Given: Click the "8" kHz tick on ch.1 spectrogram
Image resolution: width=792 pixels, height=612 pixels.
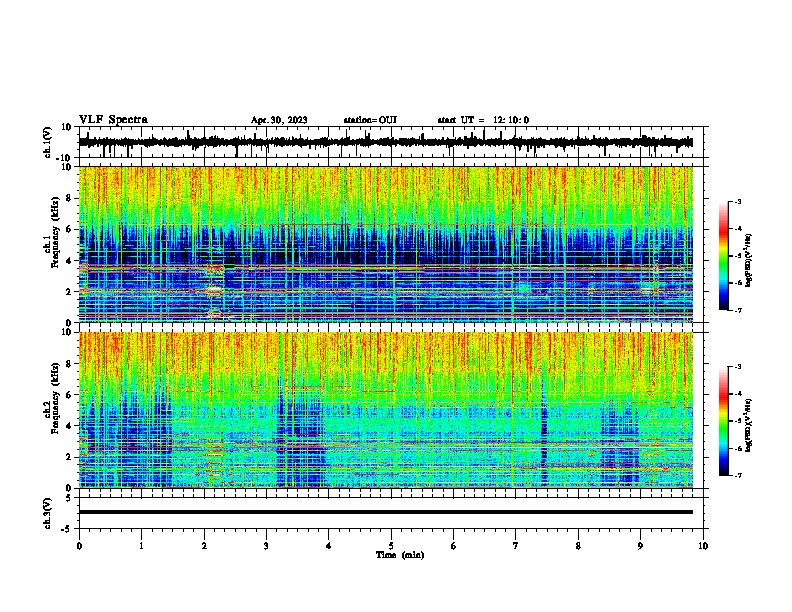Looking at the screenshot, I should (70, 198).
